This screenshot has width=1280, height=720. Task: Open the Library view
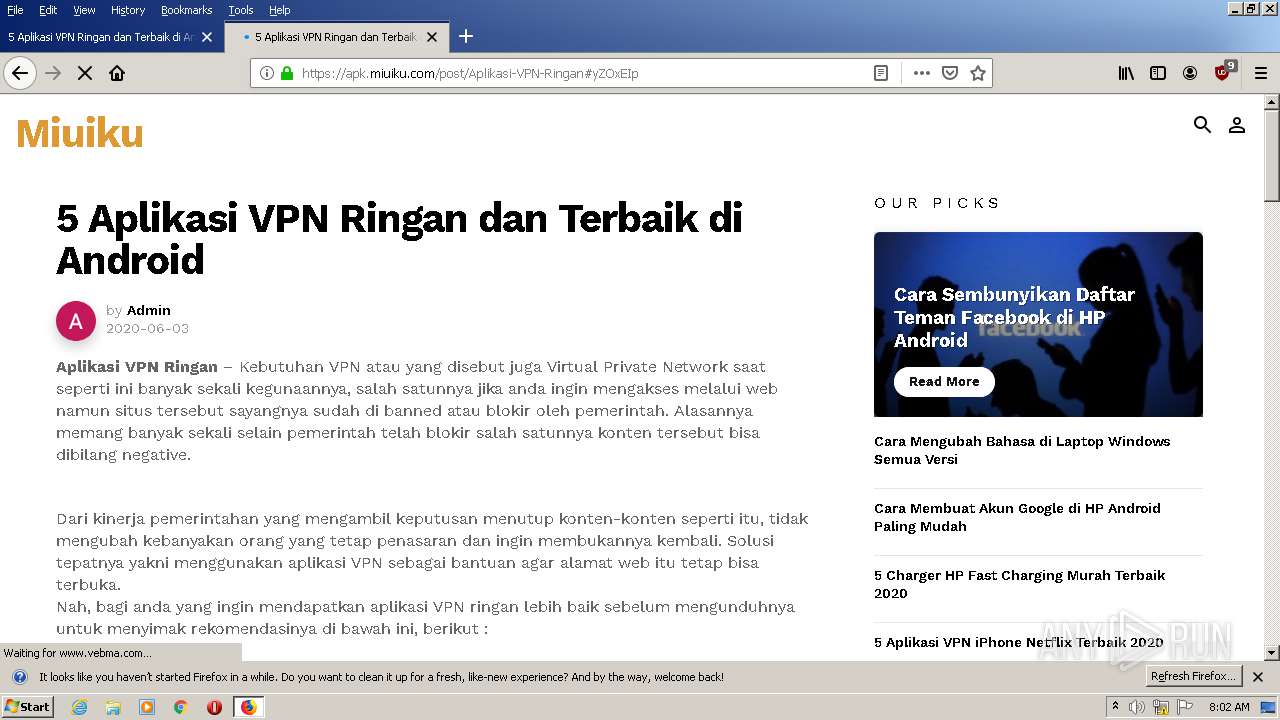(x=1126, y=73)
